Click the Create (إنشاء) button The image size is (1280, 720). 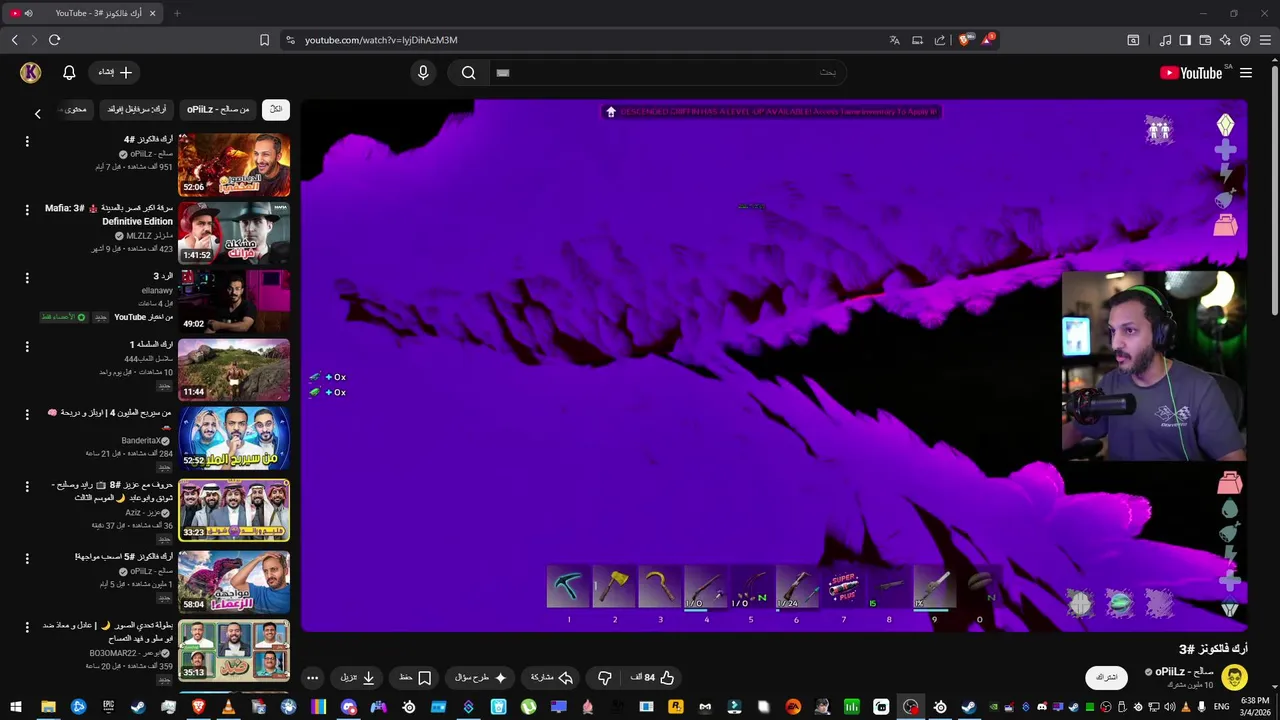(x=115, y=72)
